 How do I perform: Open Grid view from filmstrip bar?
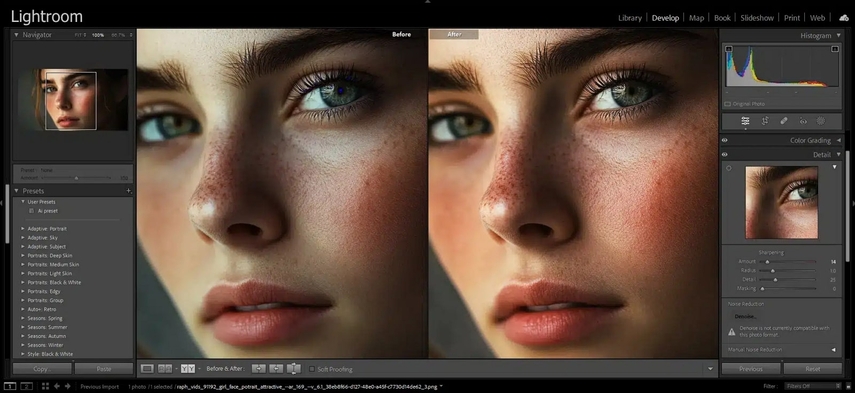45,386
